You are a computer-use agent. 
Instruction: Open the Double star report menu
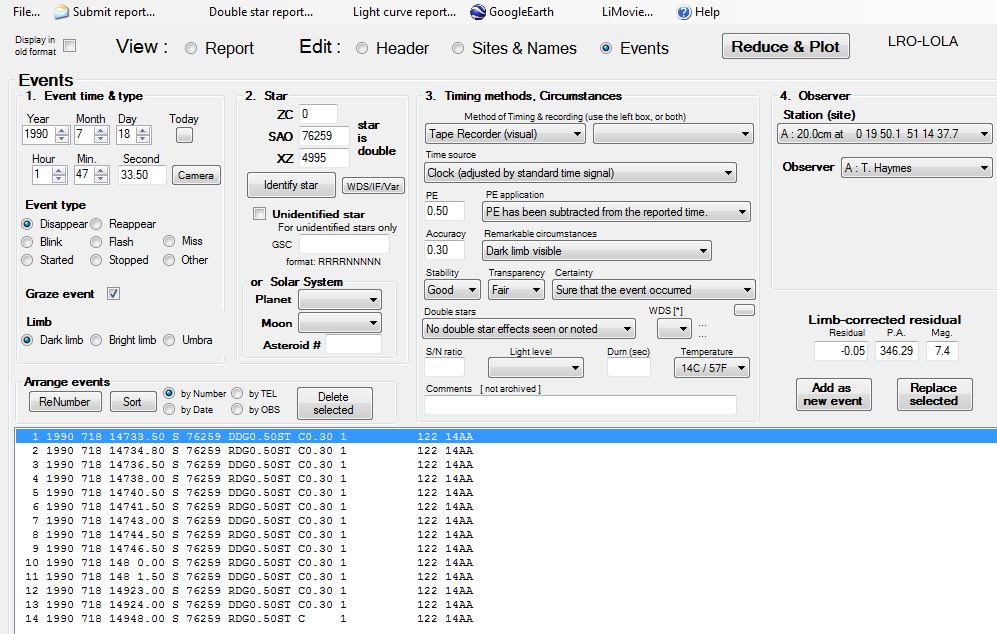pos(261,12)
